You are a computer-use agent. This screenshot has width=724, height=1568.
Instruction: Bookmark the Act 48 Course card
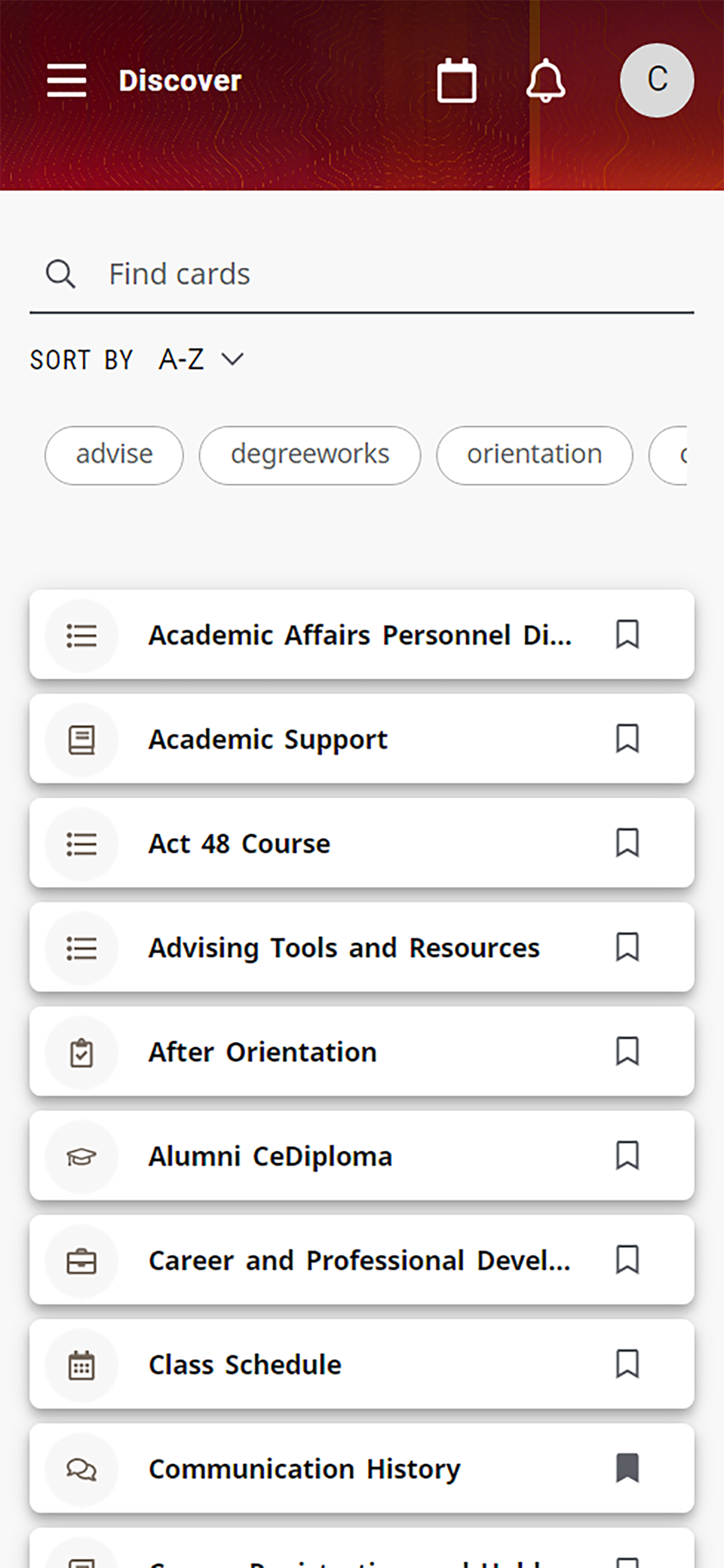(627, 842)
